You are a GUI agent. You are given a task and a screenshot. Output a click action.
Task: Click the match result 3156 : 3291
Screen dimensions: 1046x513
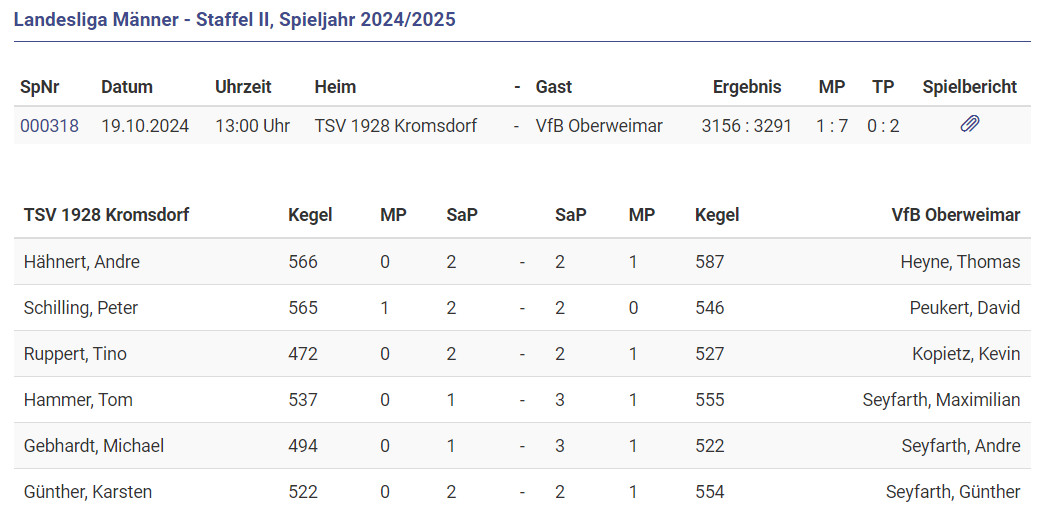746,126
